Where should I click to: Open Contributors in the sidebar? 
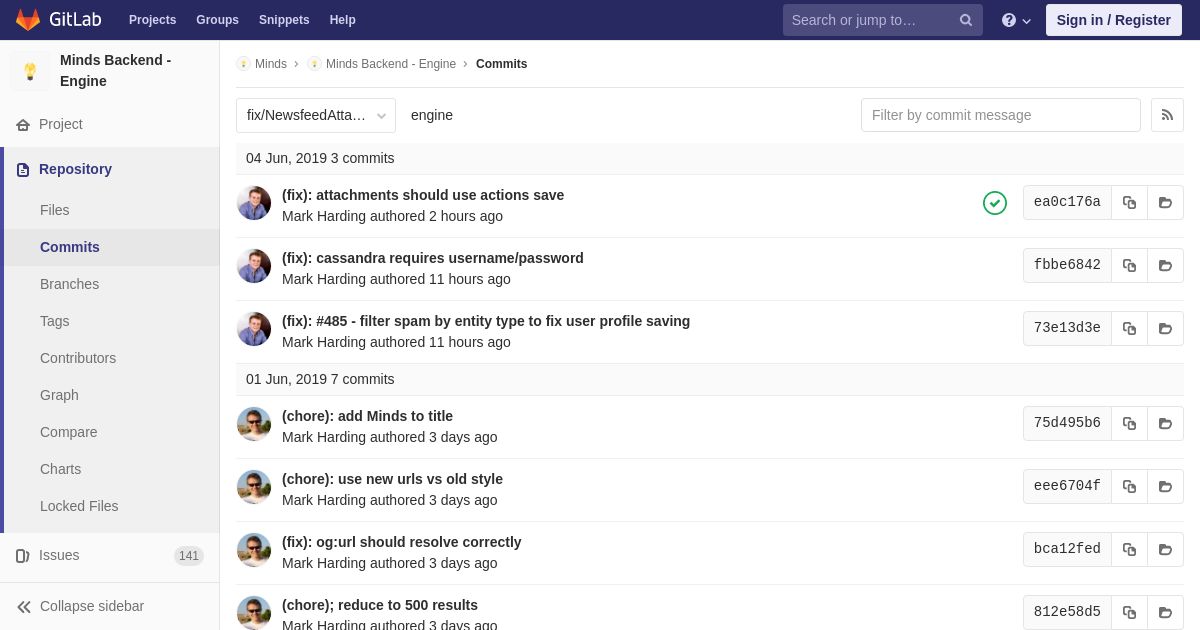[78, 358]
